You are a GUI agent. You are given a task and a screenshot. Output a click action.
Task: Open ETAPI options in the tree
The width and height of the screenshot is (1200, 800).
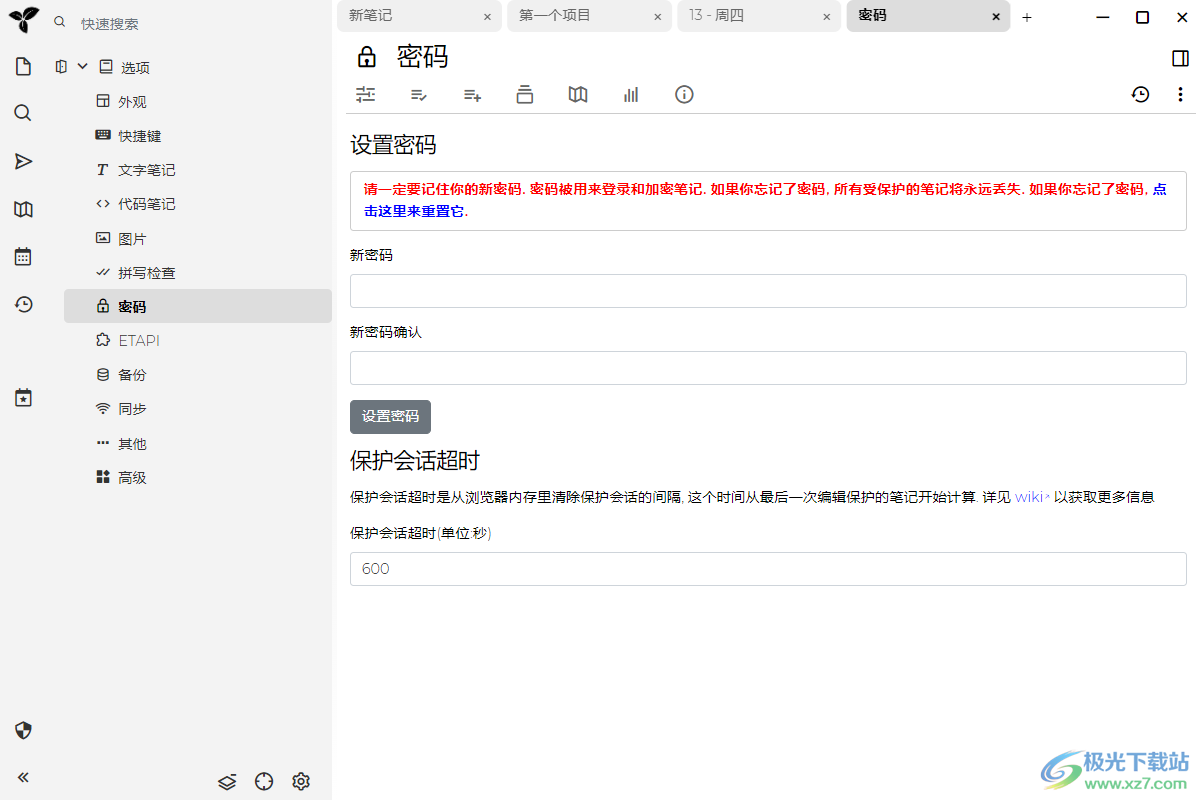pyautogui.click(x=139, y=340)
